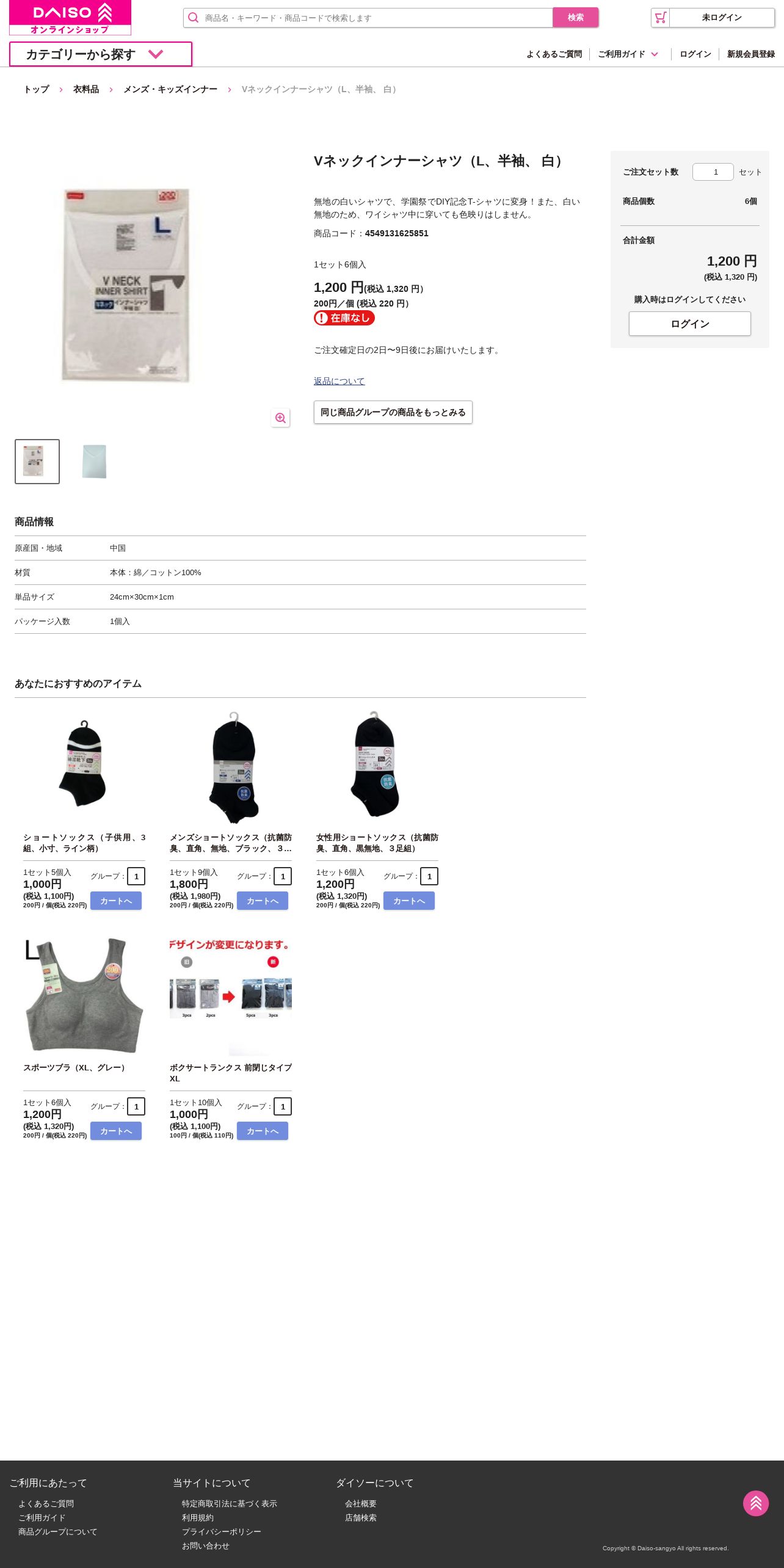This screenshot has height=1568, width=784.
Task: Open 新規会員登録 in the top menu
Action: (751, 54)
